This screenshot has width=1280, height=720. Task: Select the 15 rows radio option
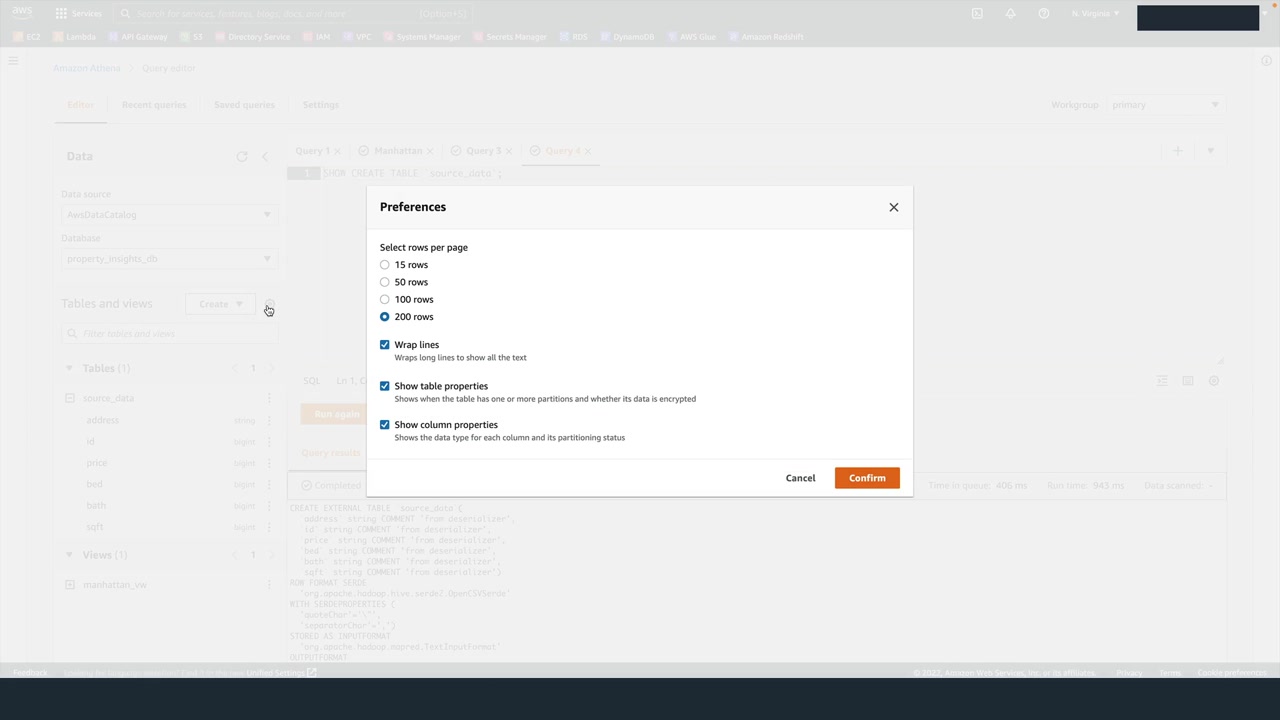[x=385, y=265]
